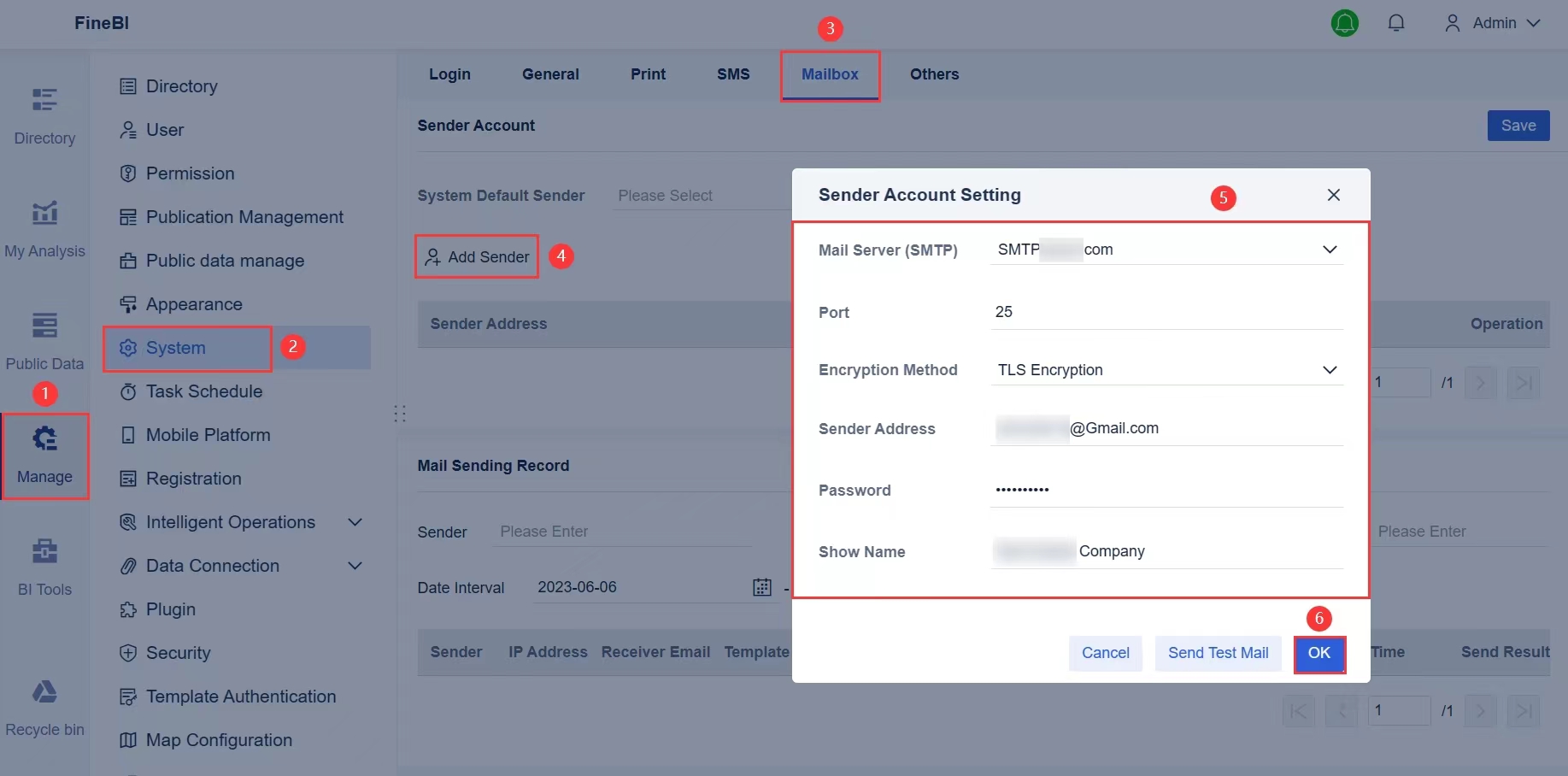The image size is (1568, 776).
Task: Open the Date Interval calendar picker
Action: 761,587
